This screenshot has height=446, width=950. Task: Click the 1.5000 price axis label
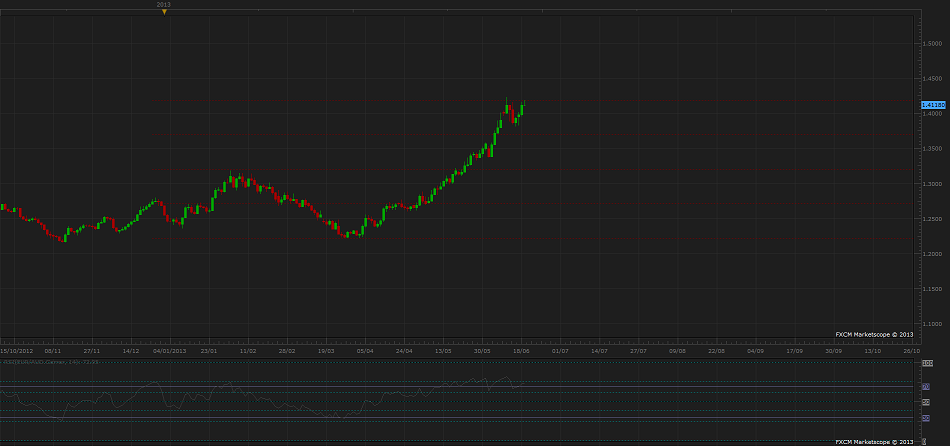[932, 45]
